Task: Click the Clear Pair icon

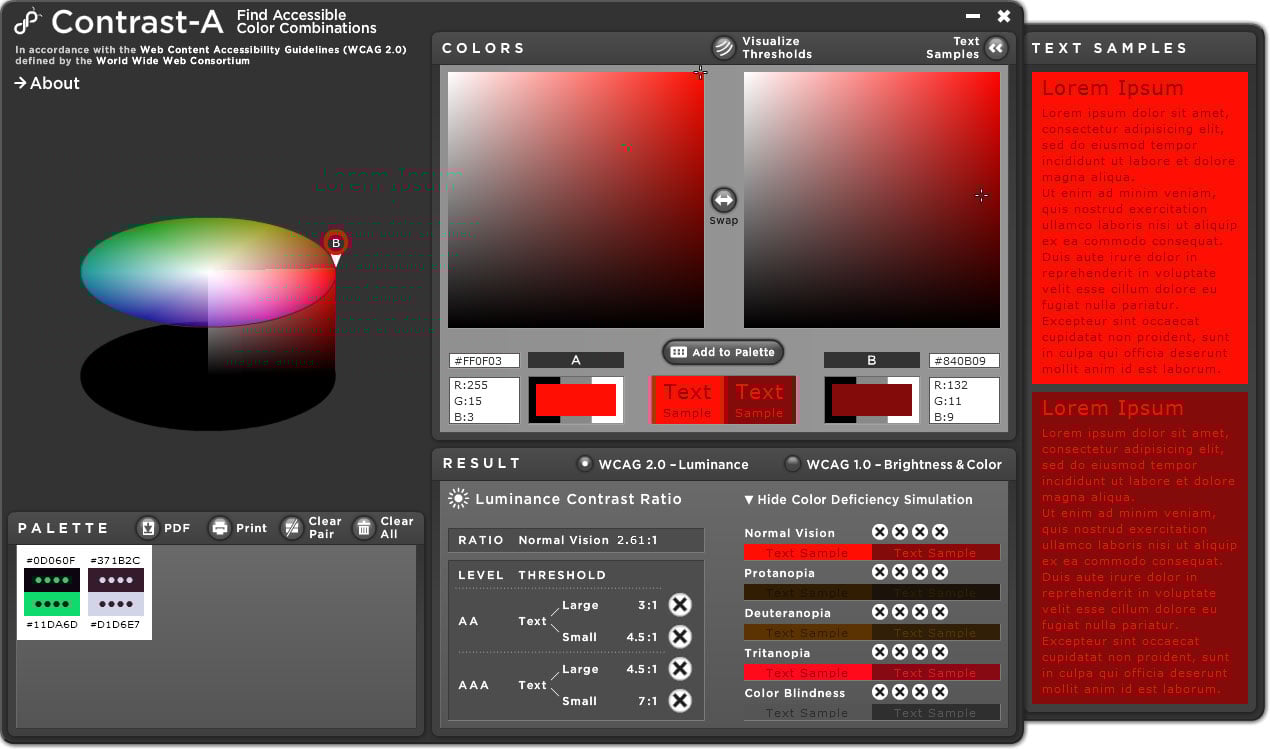Action: (x=291, y=528)
